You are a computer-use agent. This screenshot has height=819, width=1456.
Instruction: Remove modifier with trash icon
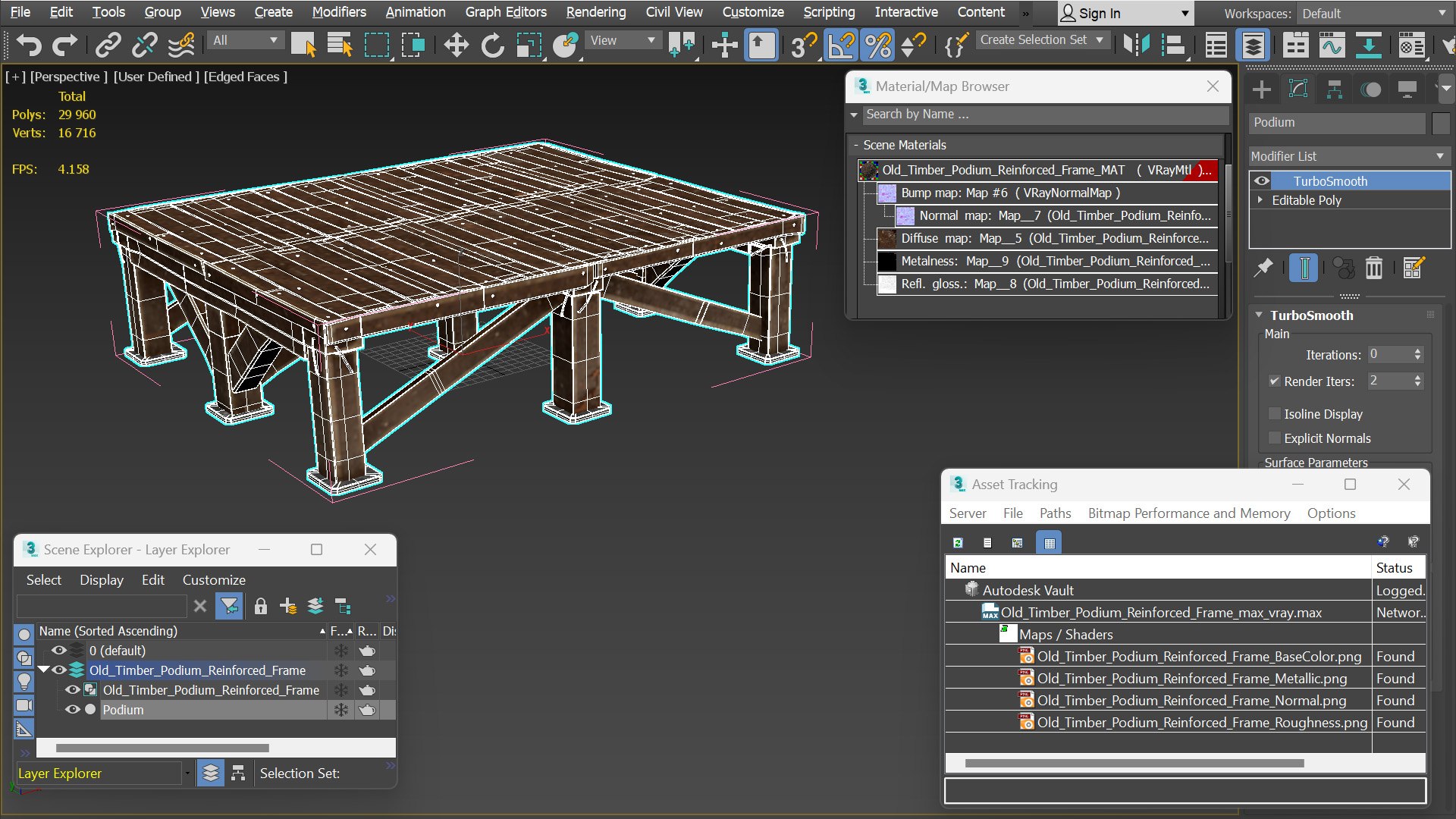point(1374,268)
